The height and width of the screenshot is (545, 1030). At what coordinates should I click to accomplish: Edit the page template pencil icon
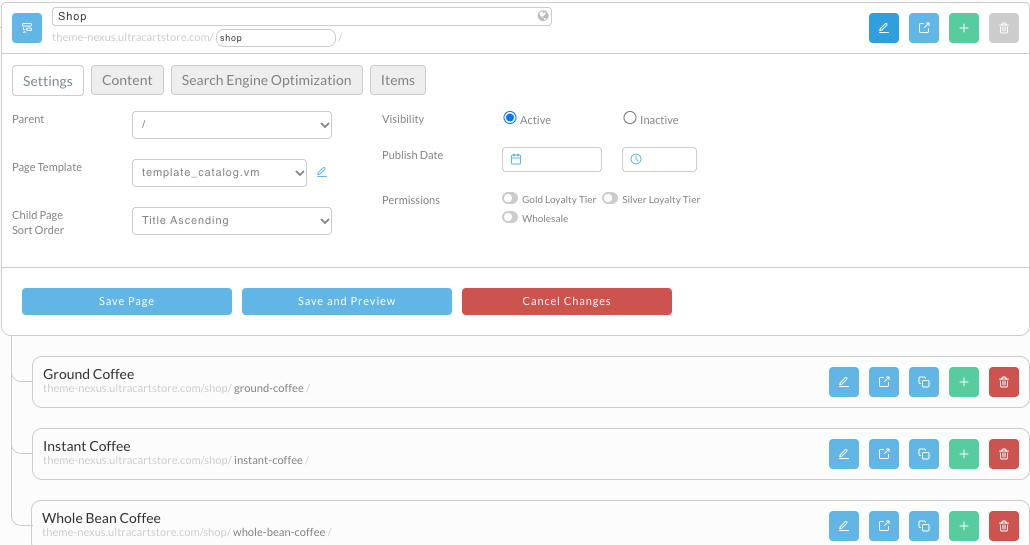click(322, 172)
